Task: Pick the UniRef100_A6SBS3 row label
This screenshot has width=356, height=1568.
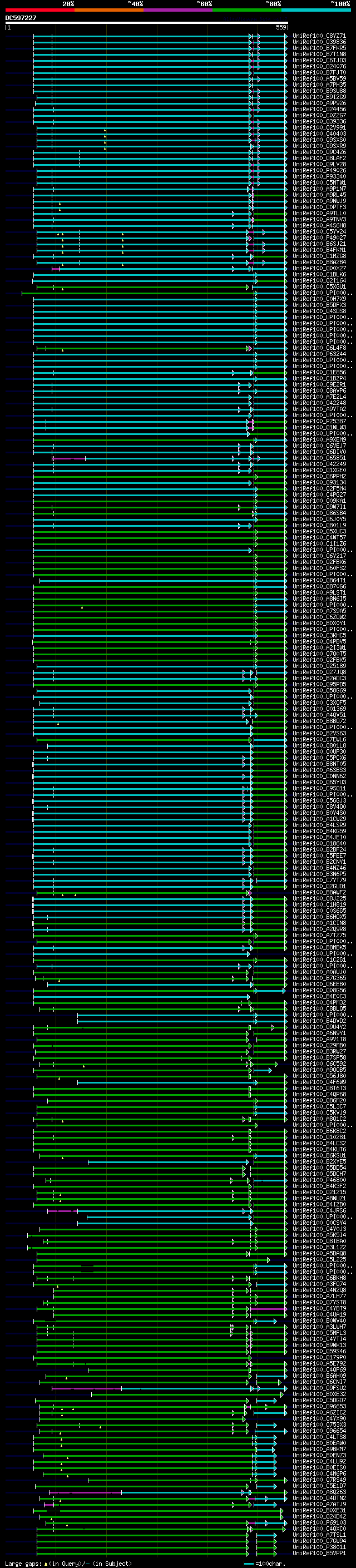Action: click(x=319, y=770)
